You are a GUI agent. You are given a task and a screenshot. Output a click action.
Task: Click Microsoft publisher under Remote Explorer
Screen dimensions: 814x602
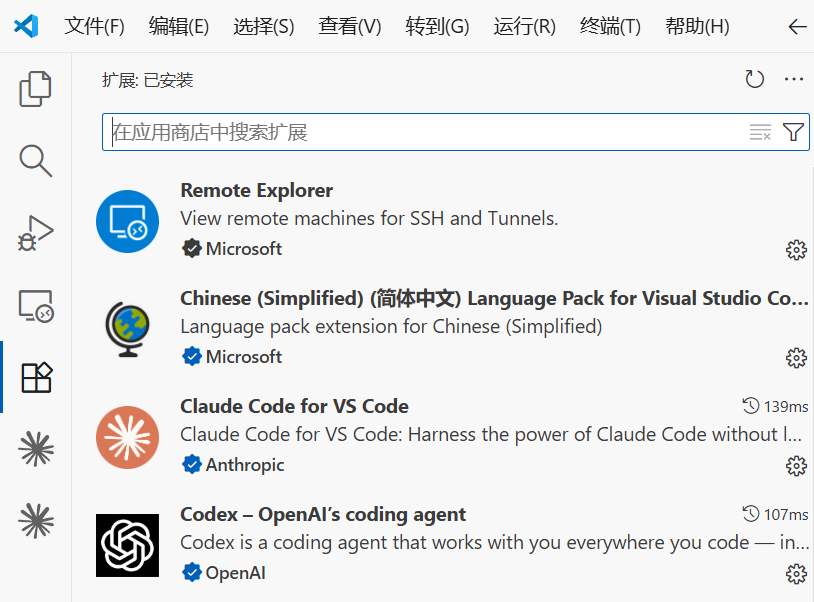(x=243, y=249)
